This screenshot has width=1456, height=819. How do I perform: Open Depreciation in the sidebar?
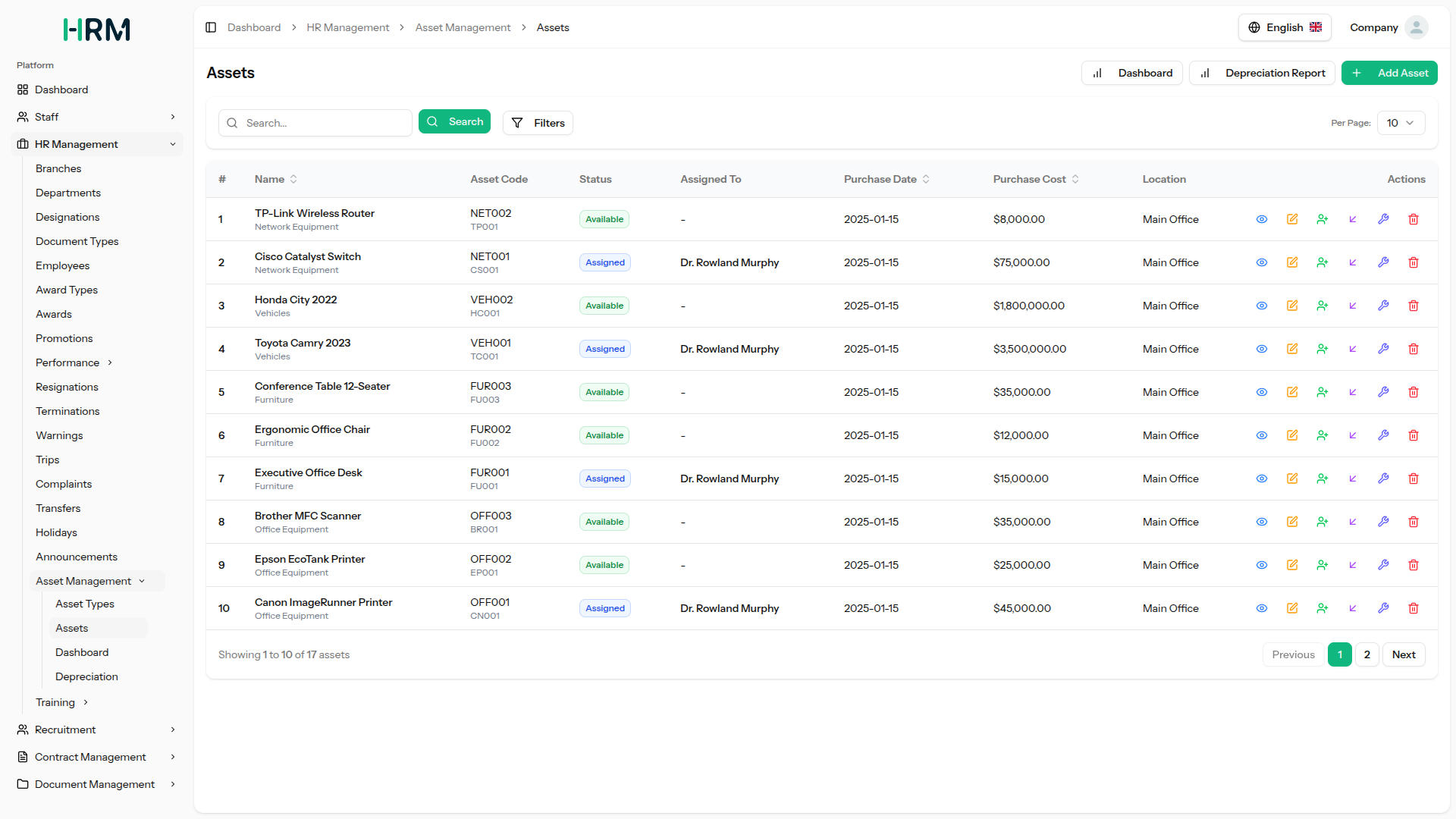pos(86,676)
